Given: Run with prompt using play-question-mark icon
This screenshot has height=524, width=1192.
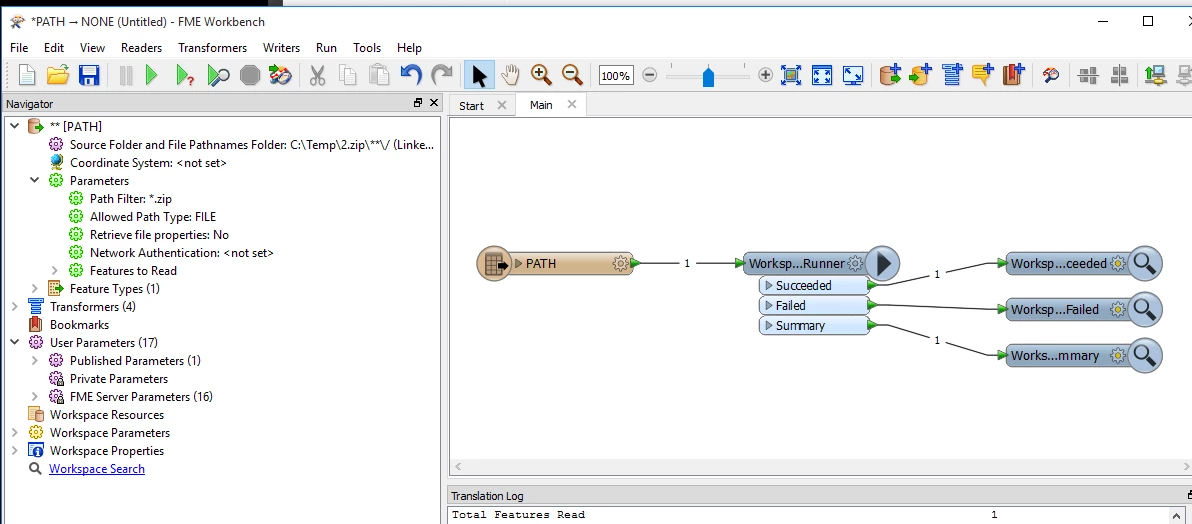Looking at the screenshot, I should (x=185, y=75).
